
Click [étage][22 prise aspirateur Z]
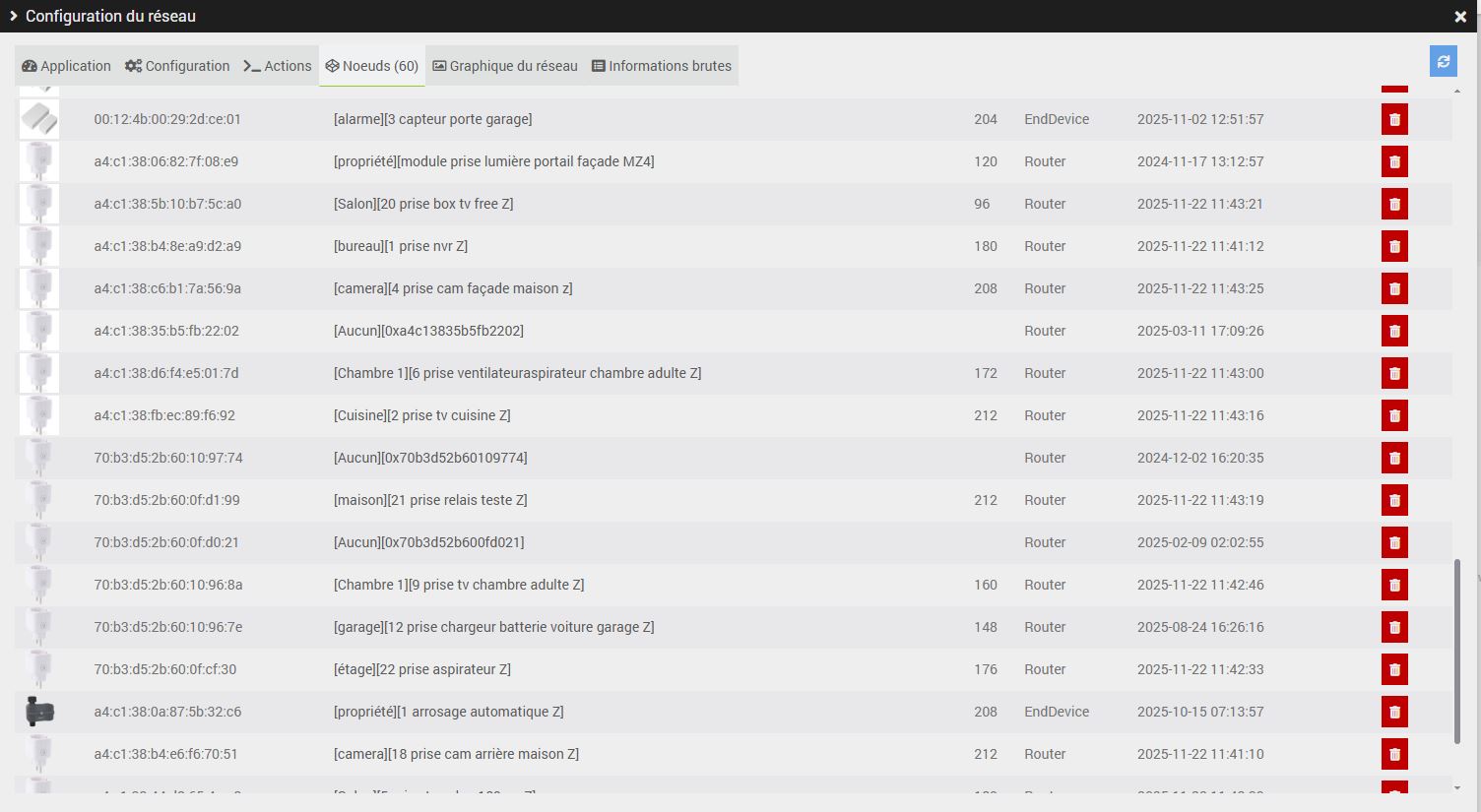click(422, 669)
